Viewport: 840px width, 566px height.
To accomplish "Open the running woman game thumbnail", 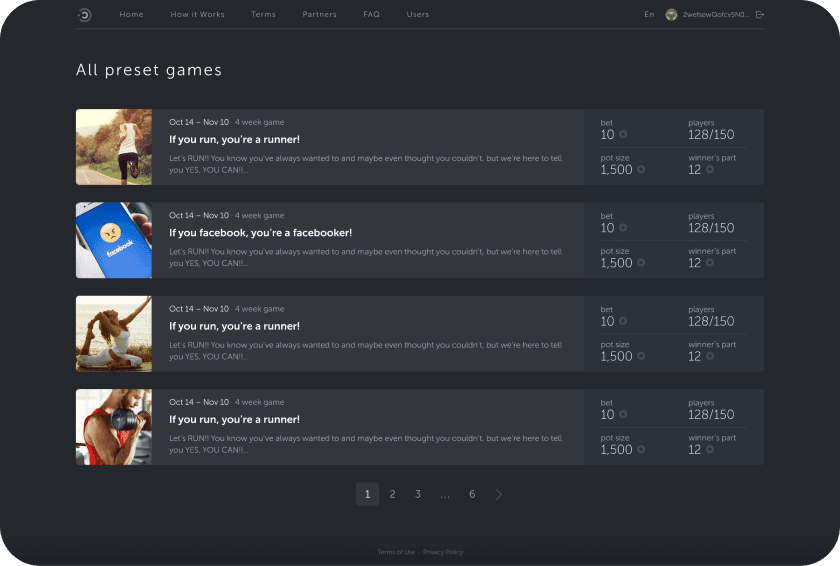I will [x=114, y=147].
